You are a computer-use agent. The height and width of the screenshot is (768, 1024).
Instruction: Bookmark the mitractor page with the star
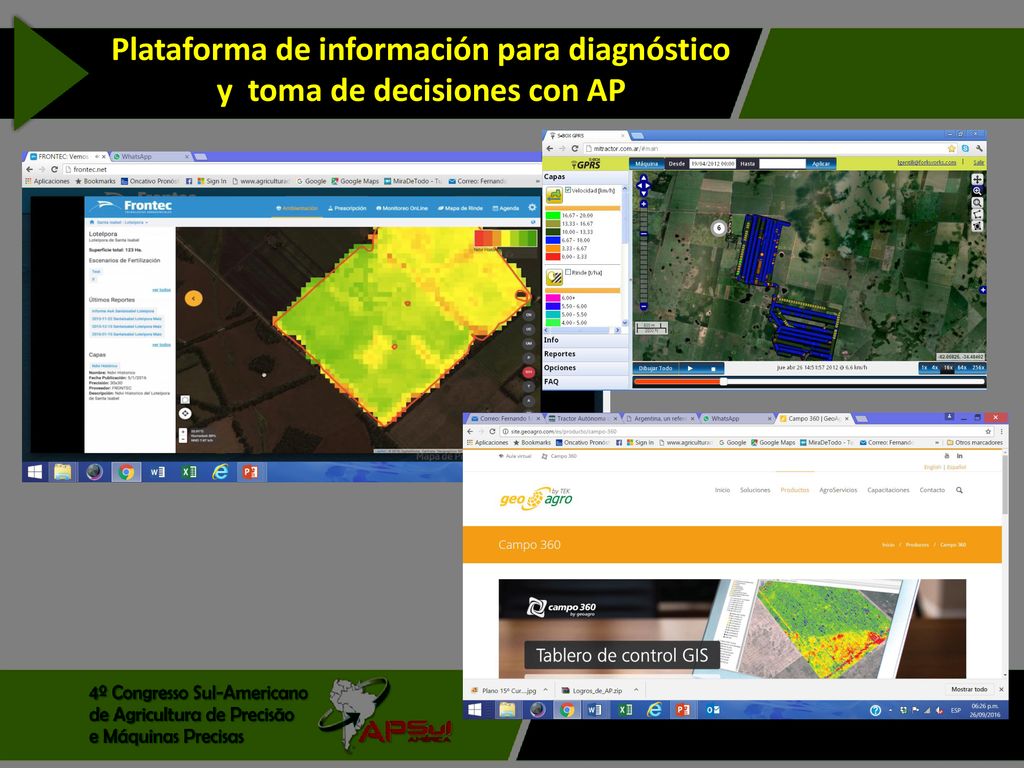click(952, 149)
